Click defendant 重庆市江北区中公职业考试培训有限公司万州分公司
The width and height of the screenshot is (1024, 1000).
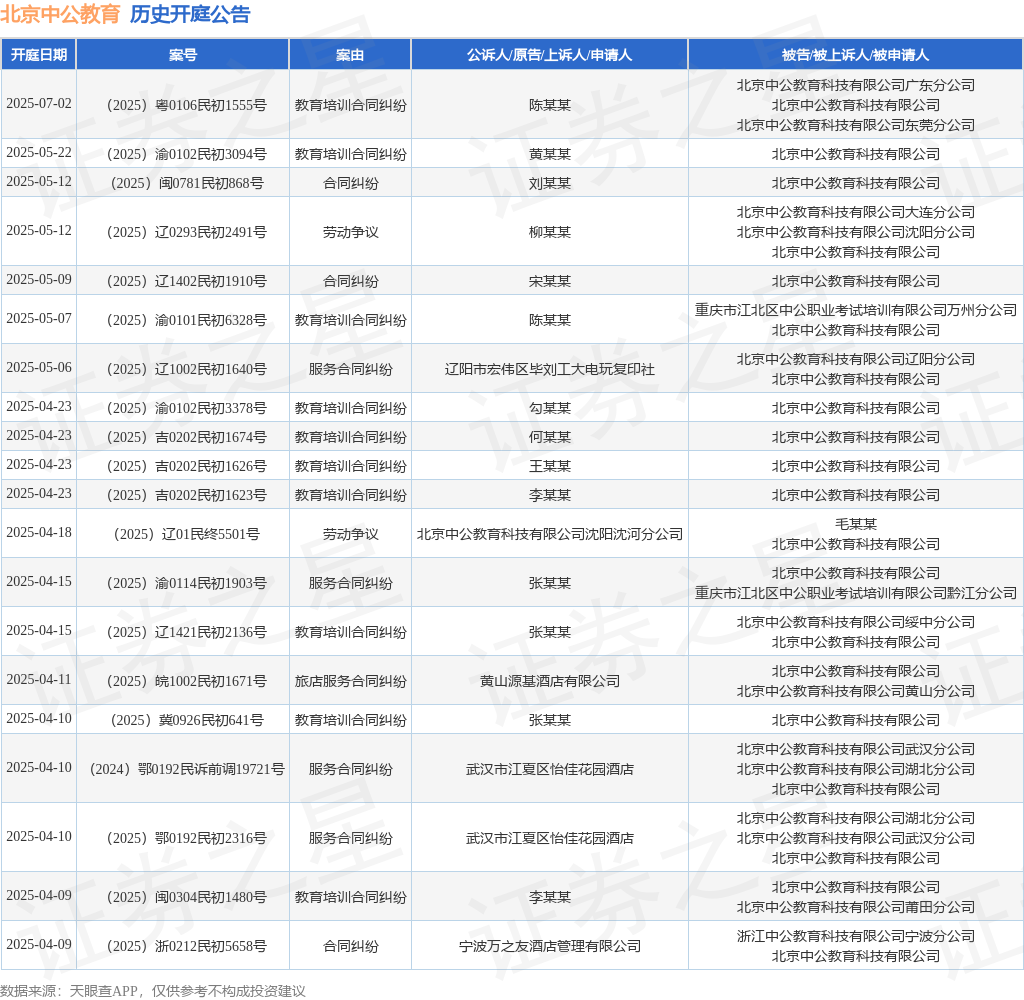pos(856,310)
